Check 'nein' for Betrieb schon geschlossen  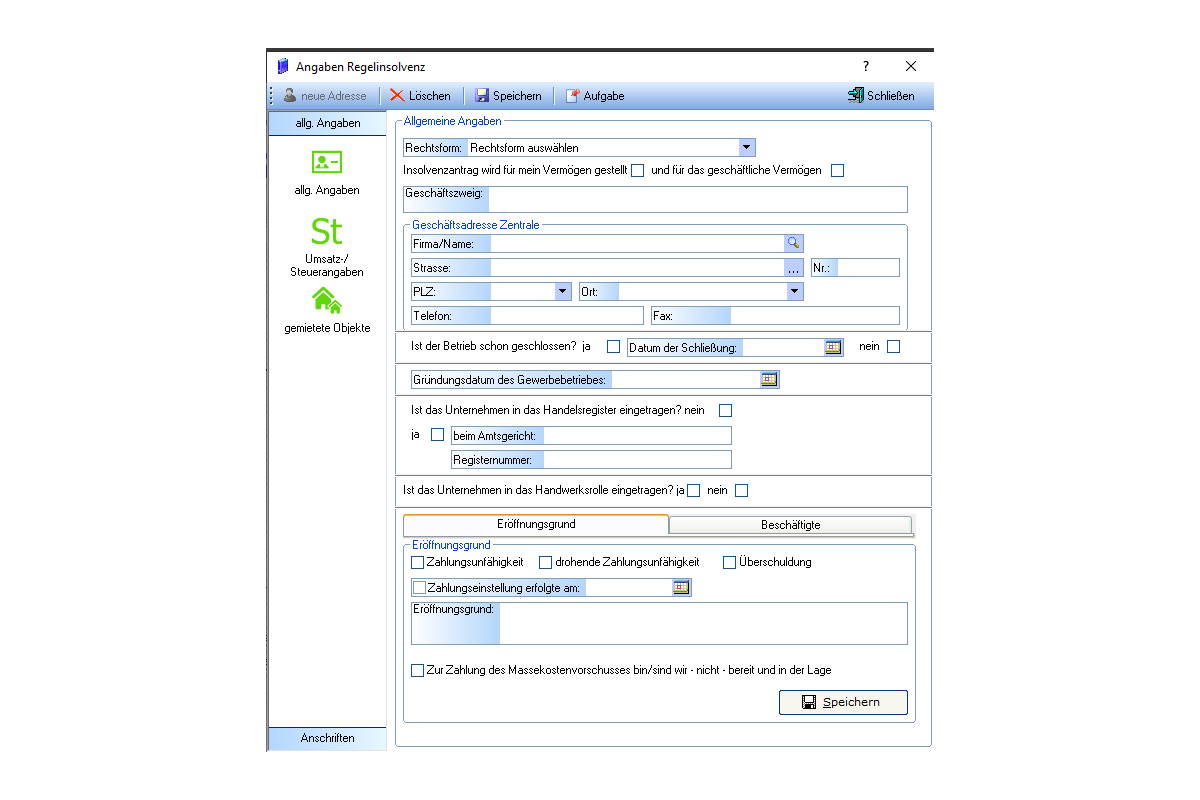coord(894,347)
